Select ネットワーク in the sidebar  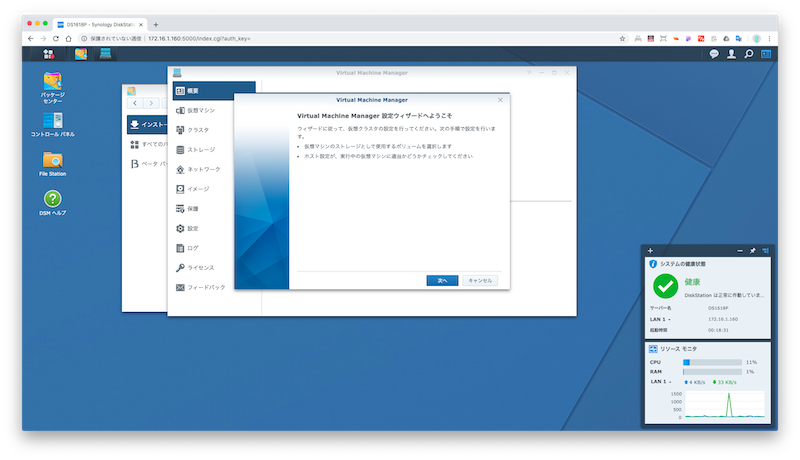click(x=214, y=169)
